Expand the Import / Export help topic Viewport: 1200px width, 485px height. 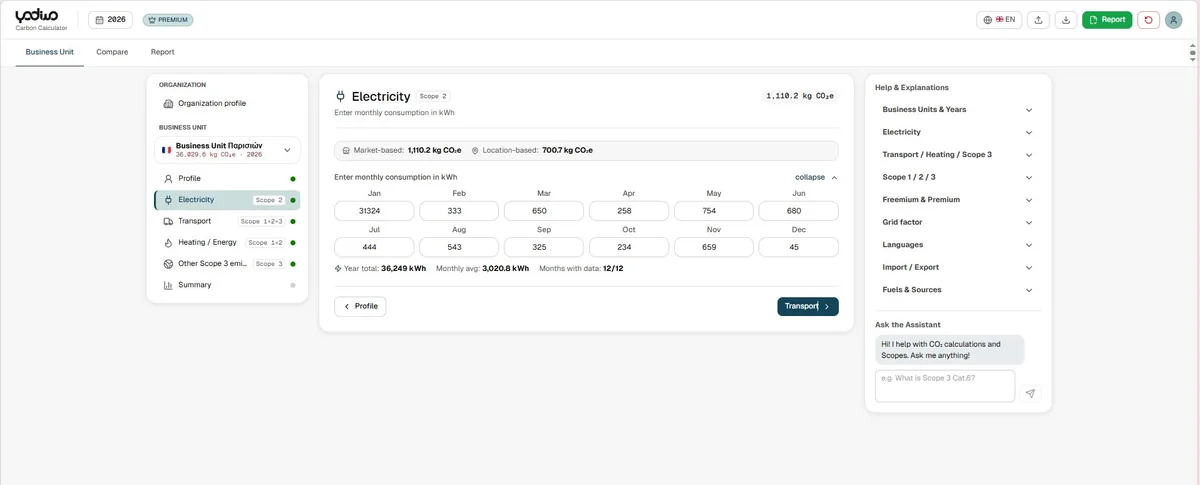click(x=956, y=267)
